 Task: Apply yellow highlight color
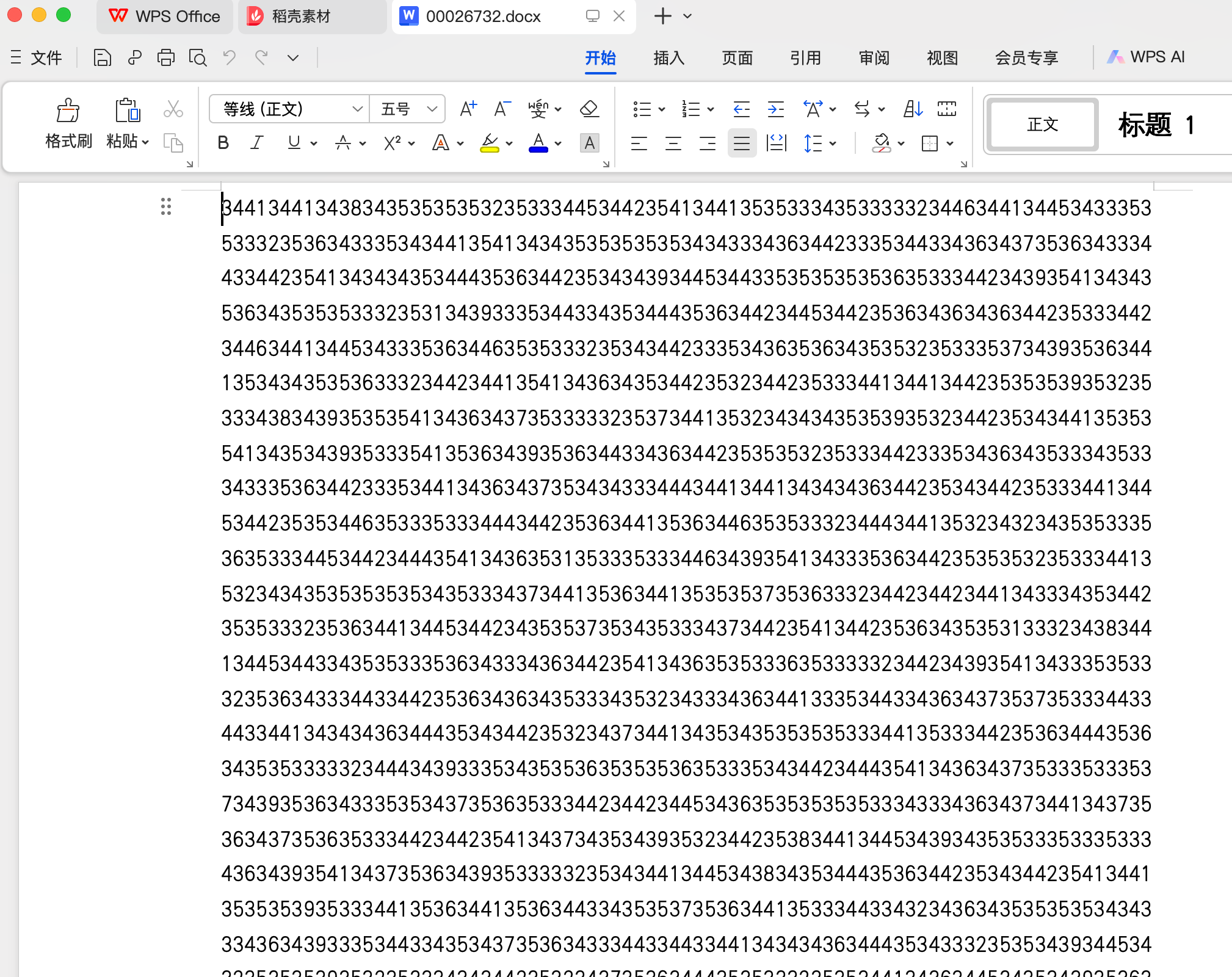click(489, 143)
